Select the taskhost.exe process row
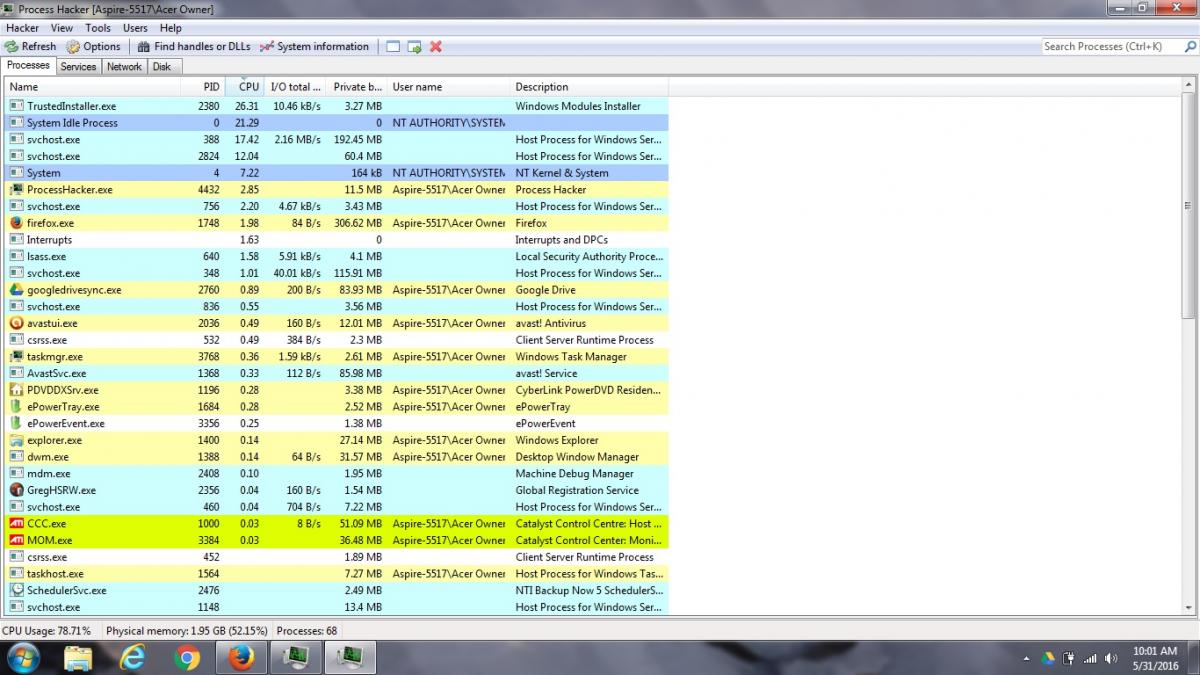This screenshot has width=1200, height=675. pos(336,574)
